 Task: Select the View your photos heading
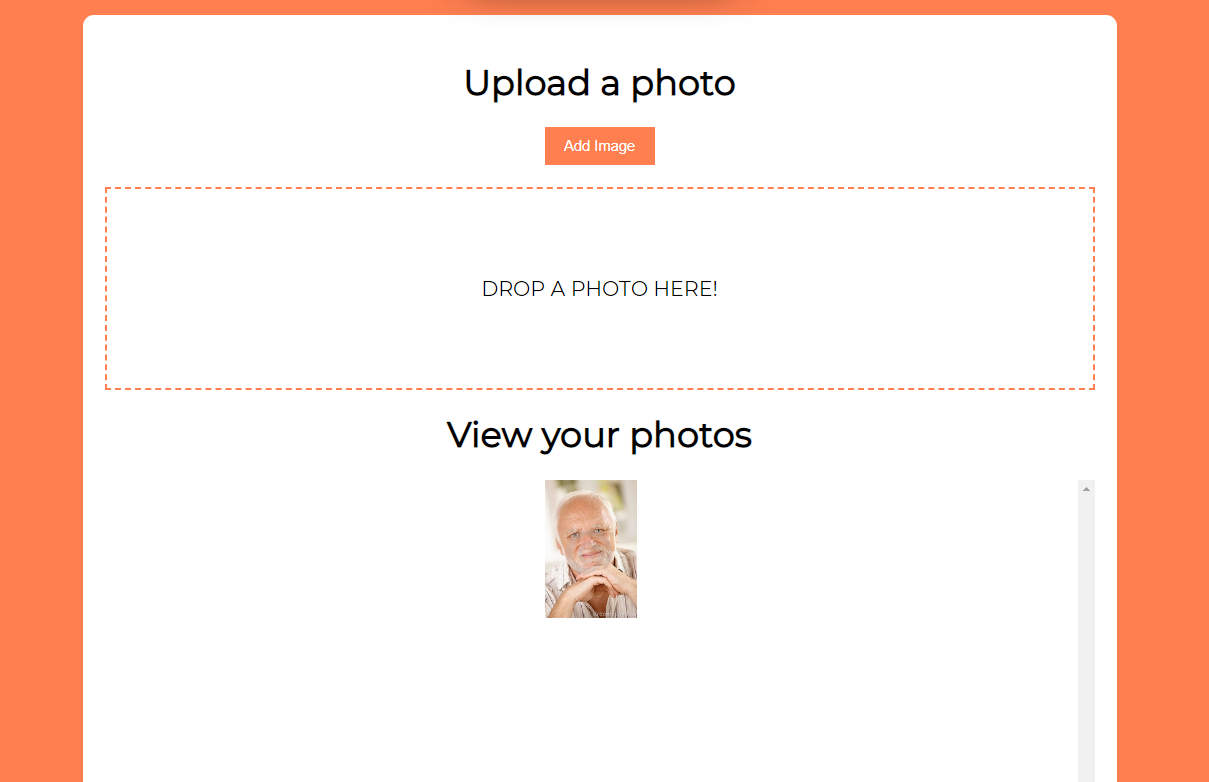coord(600,435)
